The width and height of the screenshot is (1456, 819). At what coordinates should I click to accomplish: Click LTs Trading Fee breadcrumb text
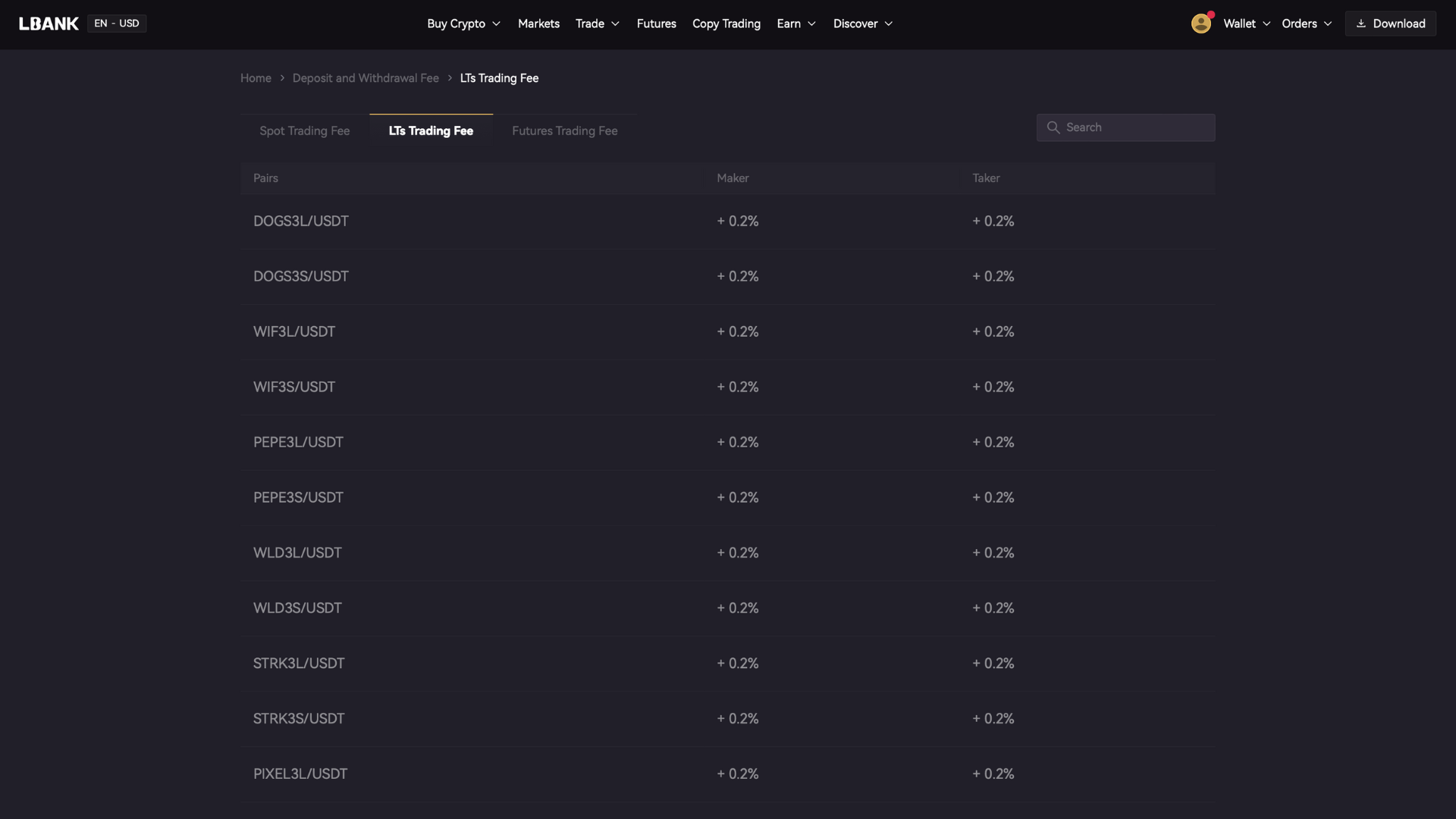[x=499, y=78]
